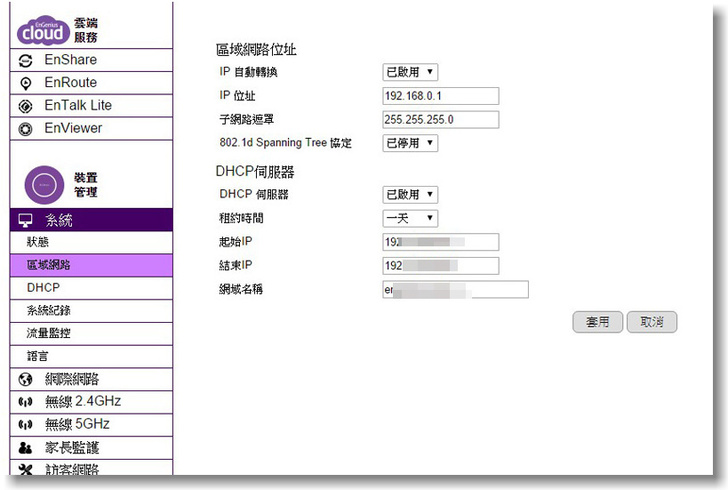
Task: Click the EnShare sync icon
Action: (26, 60)
